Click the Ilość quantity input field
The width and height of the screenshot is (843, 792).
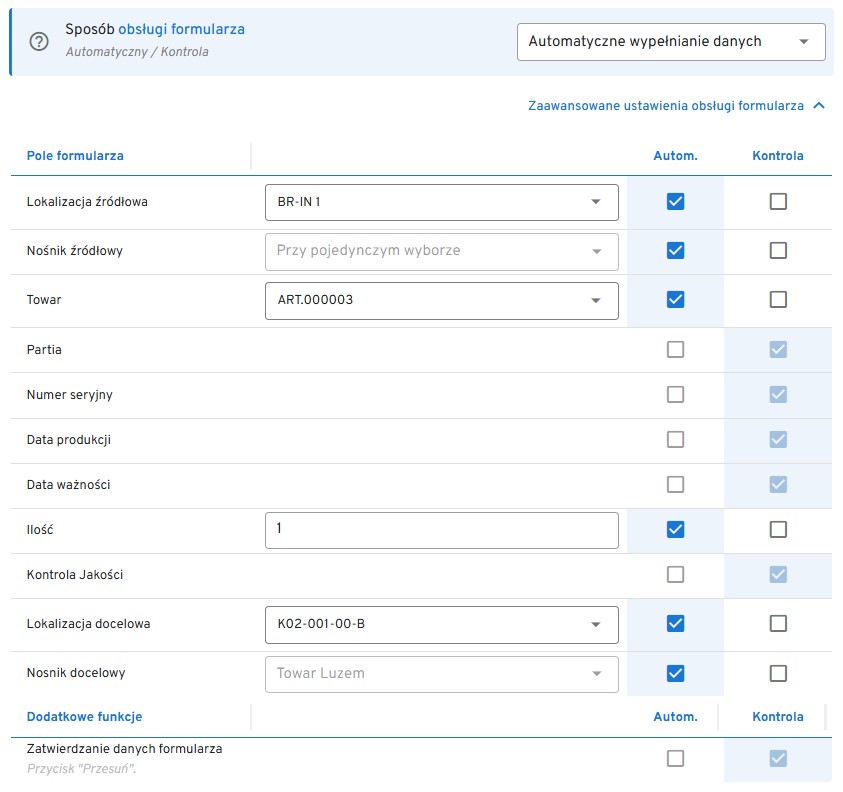coord(441,530)
